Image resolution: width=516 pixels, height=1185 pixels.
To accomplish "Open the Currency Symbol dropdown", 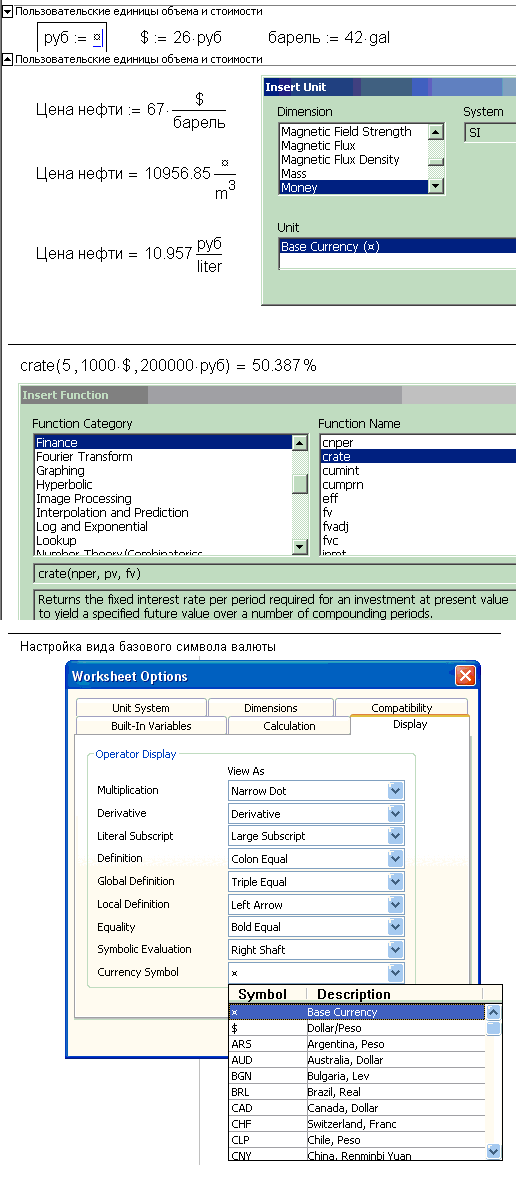I will pos(396,973).
